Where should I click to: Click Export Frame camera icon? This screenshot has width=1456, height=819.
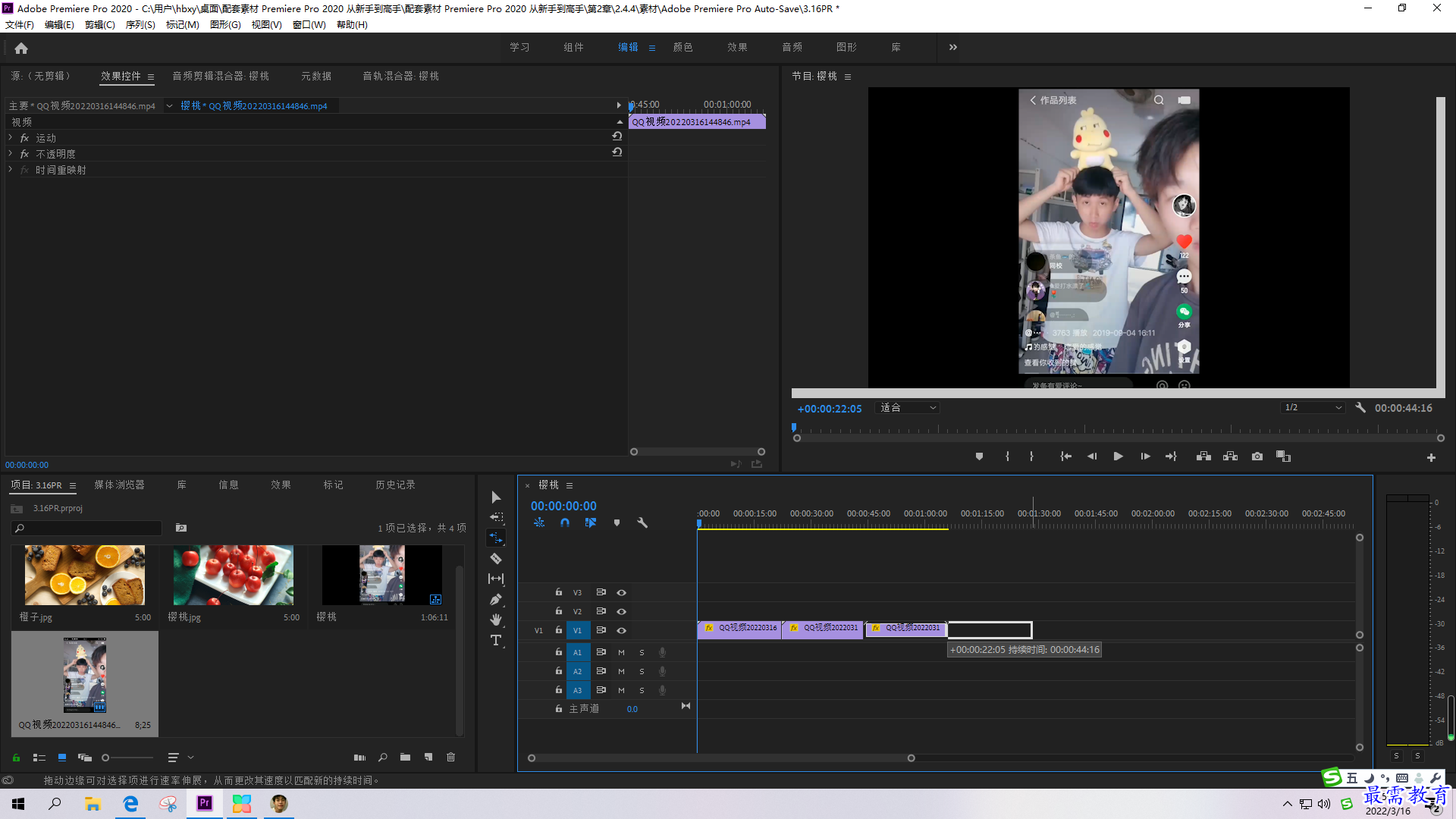pyautogui.click(x=1257, y=457)
